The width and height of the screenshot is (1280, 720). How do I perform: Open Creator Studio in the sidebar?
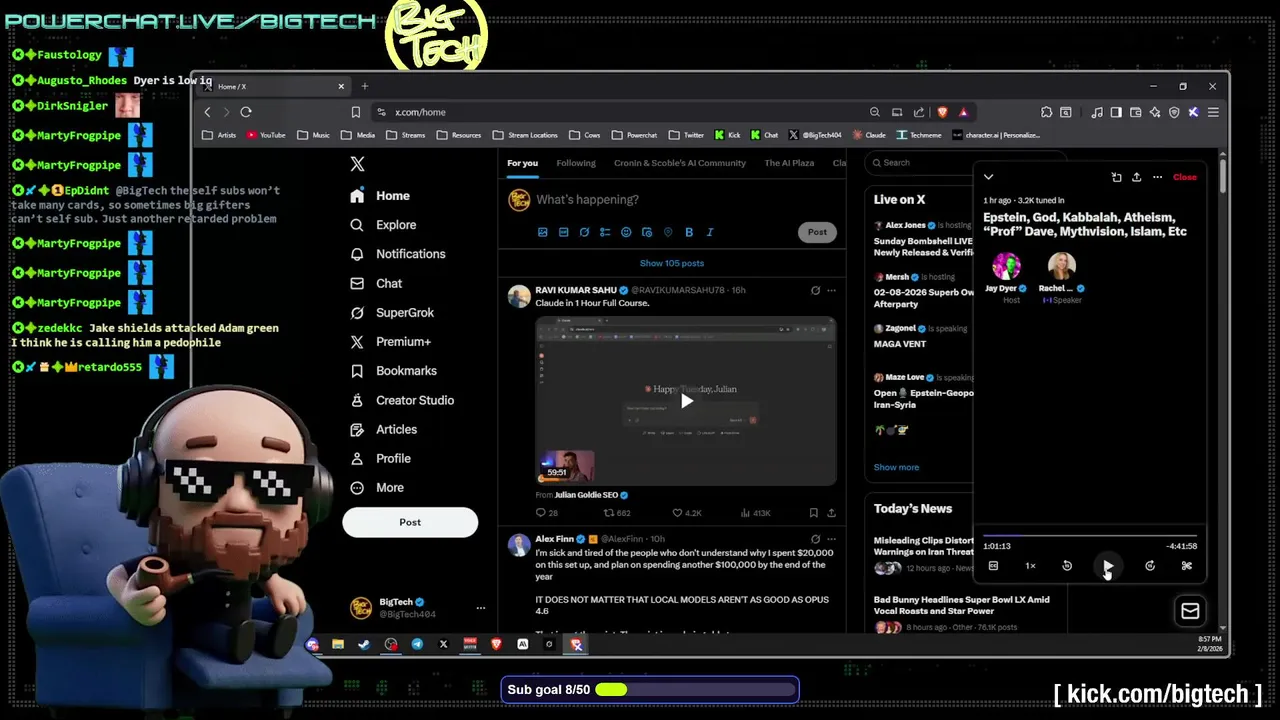402,400
